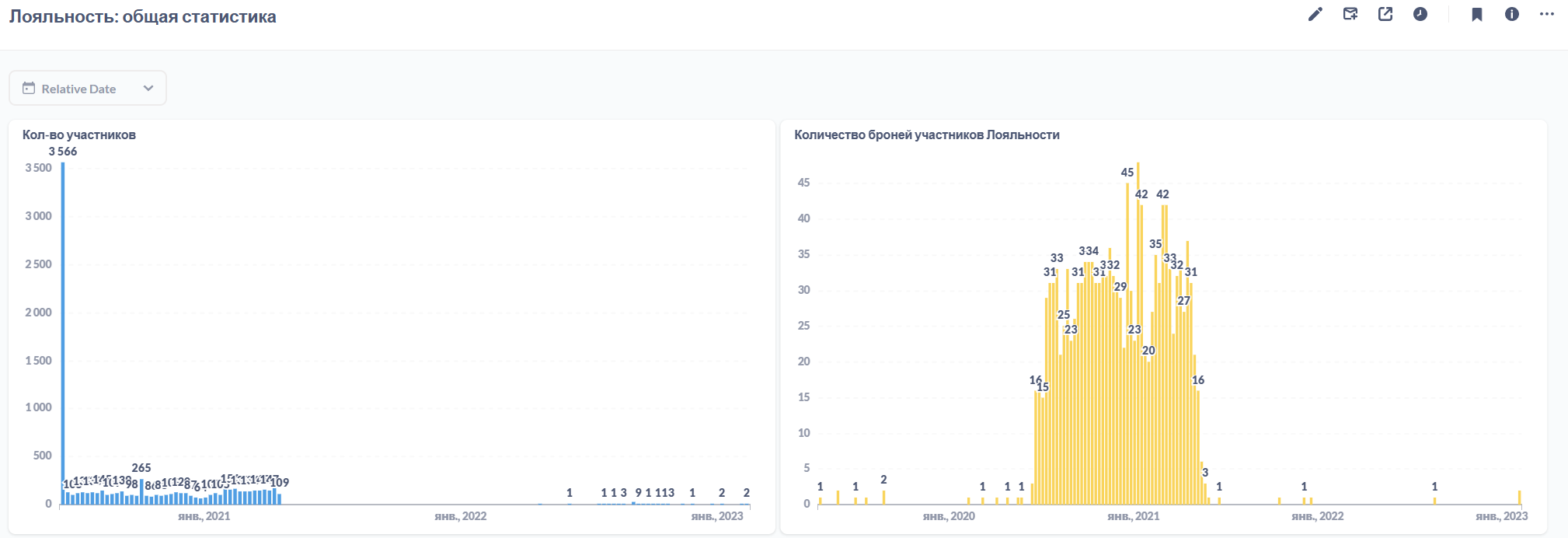Click dashboard title 'Лояльность: общая статистика'
This screenshot has width=1568, height=538.
[x=142, y=16]
